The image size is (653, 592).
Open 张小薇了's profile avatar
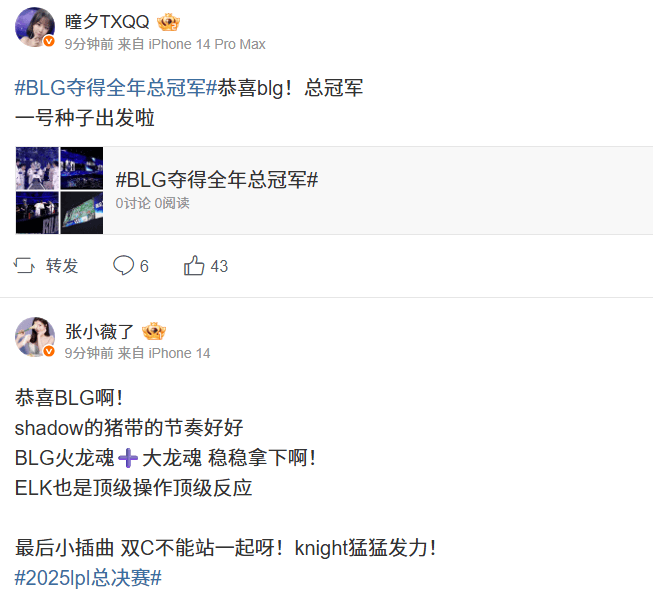click(x=35, y=337)
